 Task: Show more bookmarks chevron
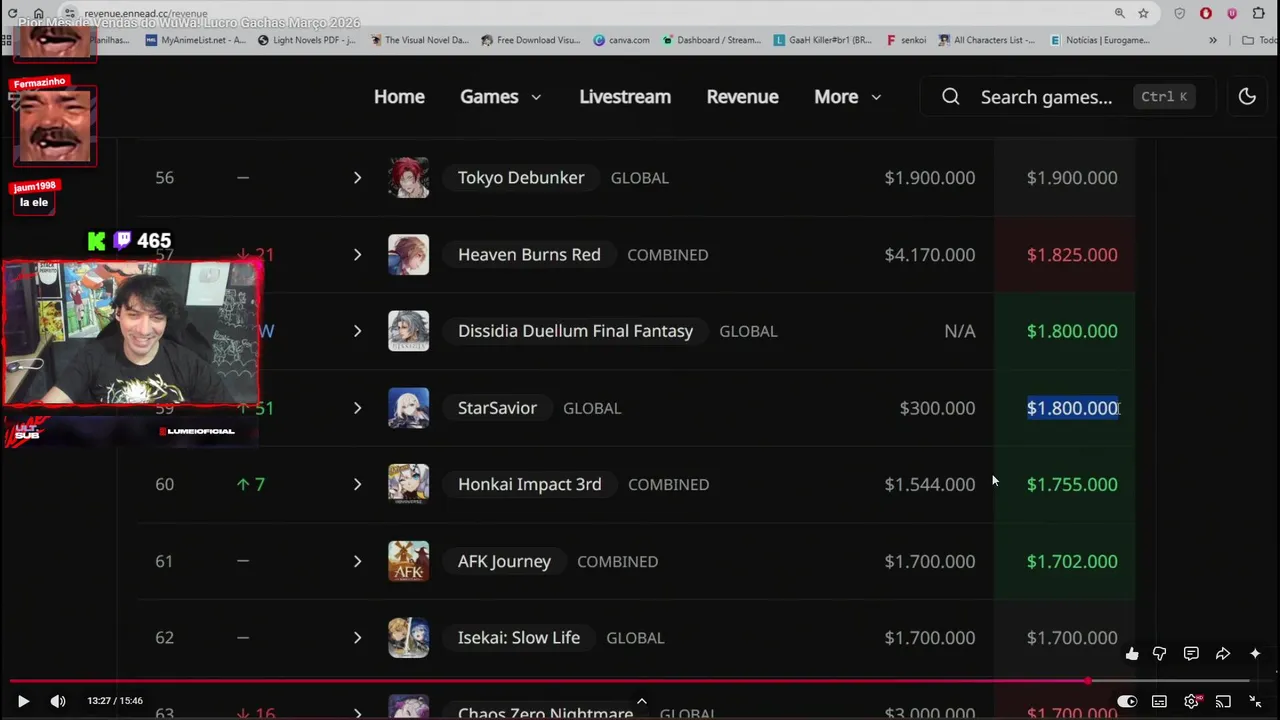pos(1213,40)
